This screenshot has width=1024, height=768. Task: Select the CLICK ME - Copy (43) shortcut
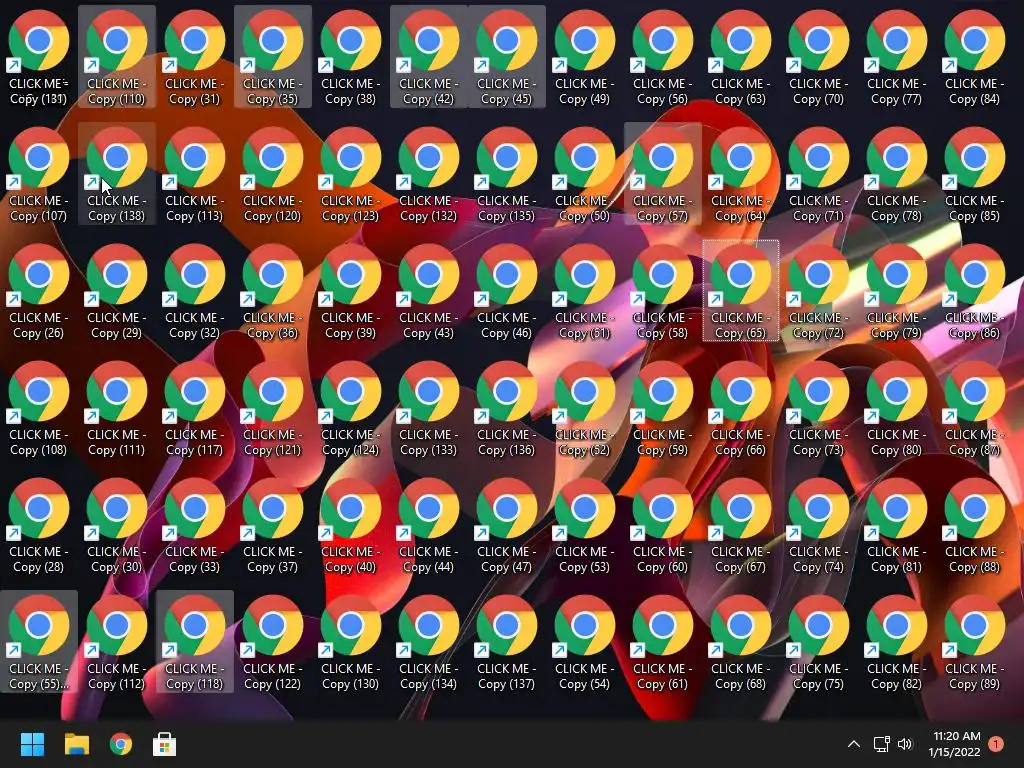[x=428, y=291]
